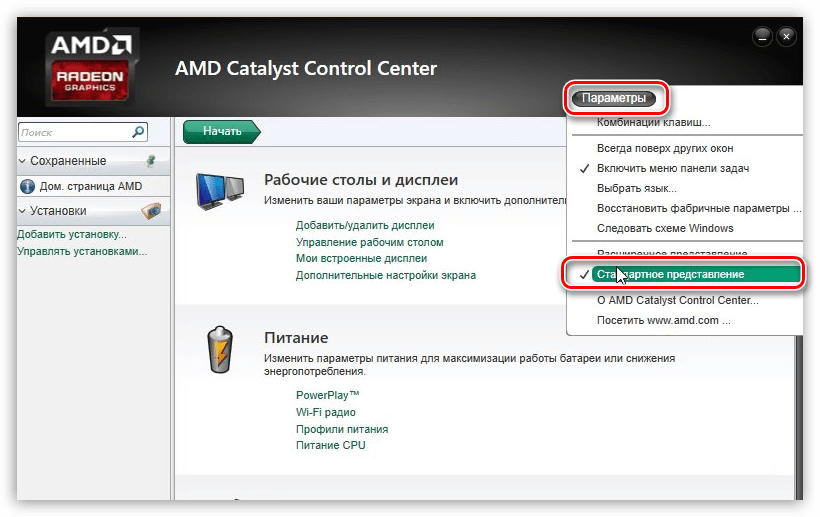Click the pin icon beside Сохраненные
This screenshot has width=820, height=517.
151,160
